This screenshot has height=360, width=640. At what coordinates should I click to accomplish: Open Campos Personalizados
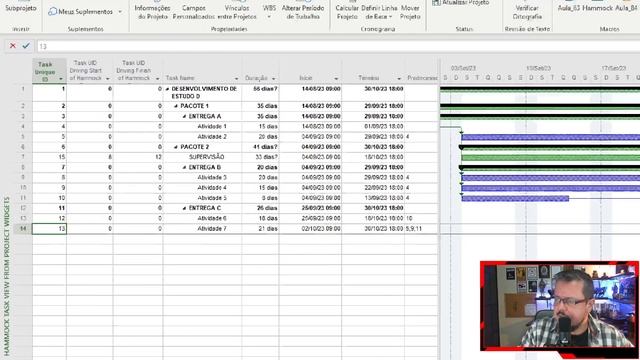pos(193,11)
